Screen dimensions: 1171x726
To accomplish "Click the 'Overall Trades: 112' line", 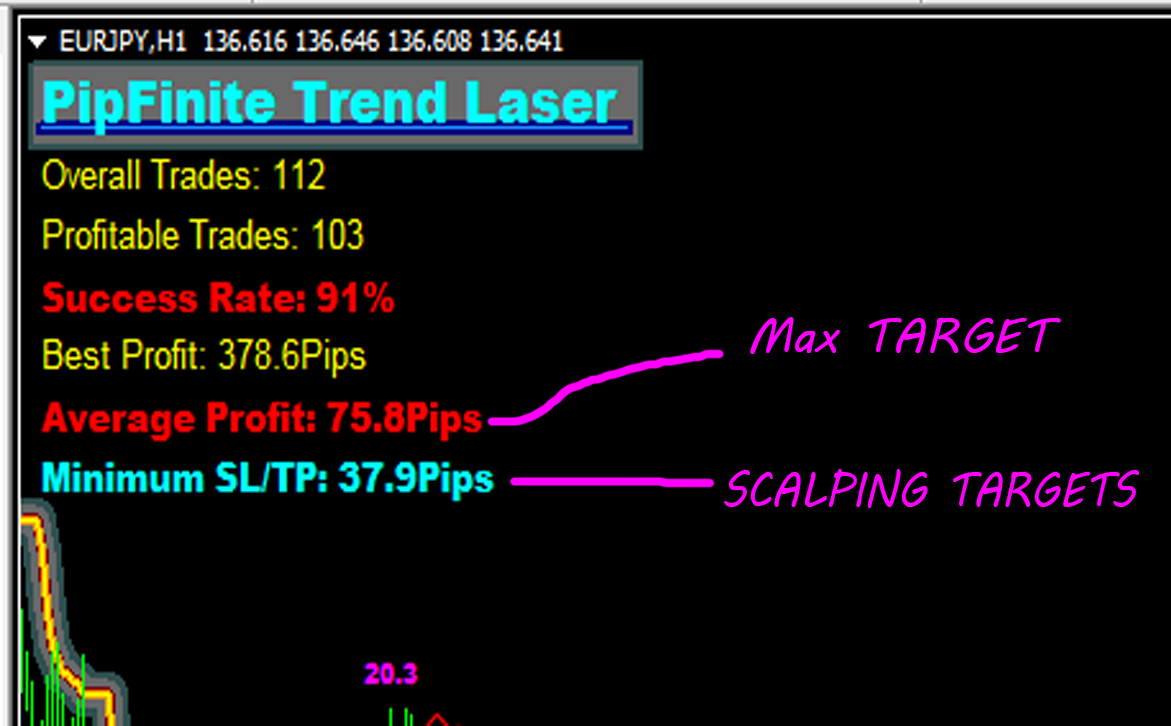I will (x=184, y=176).
